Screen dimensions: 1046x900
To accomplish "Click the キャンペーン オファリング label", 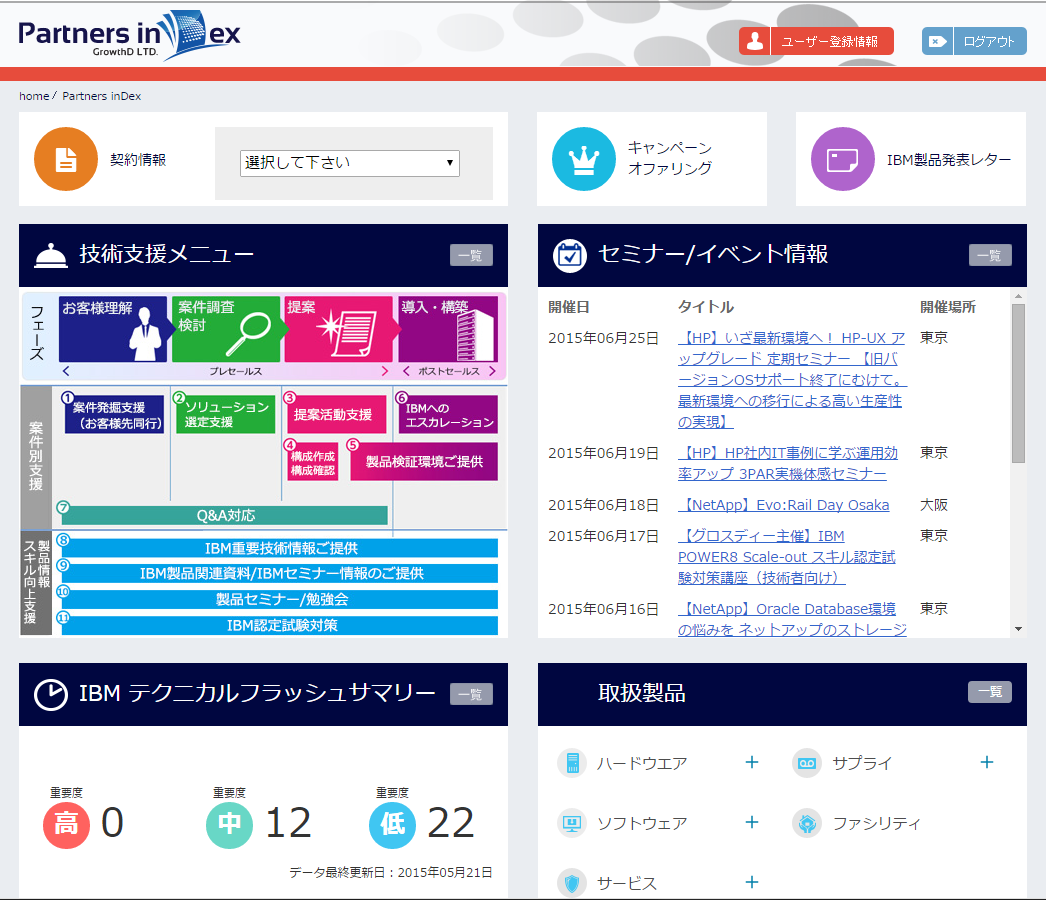I will tap(670, 158).
